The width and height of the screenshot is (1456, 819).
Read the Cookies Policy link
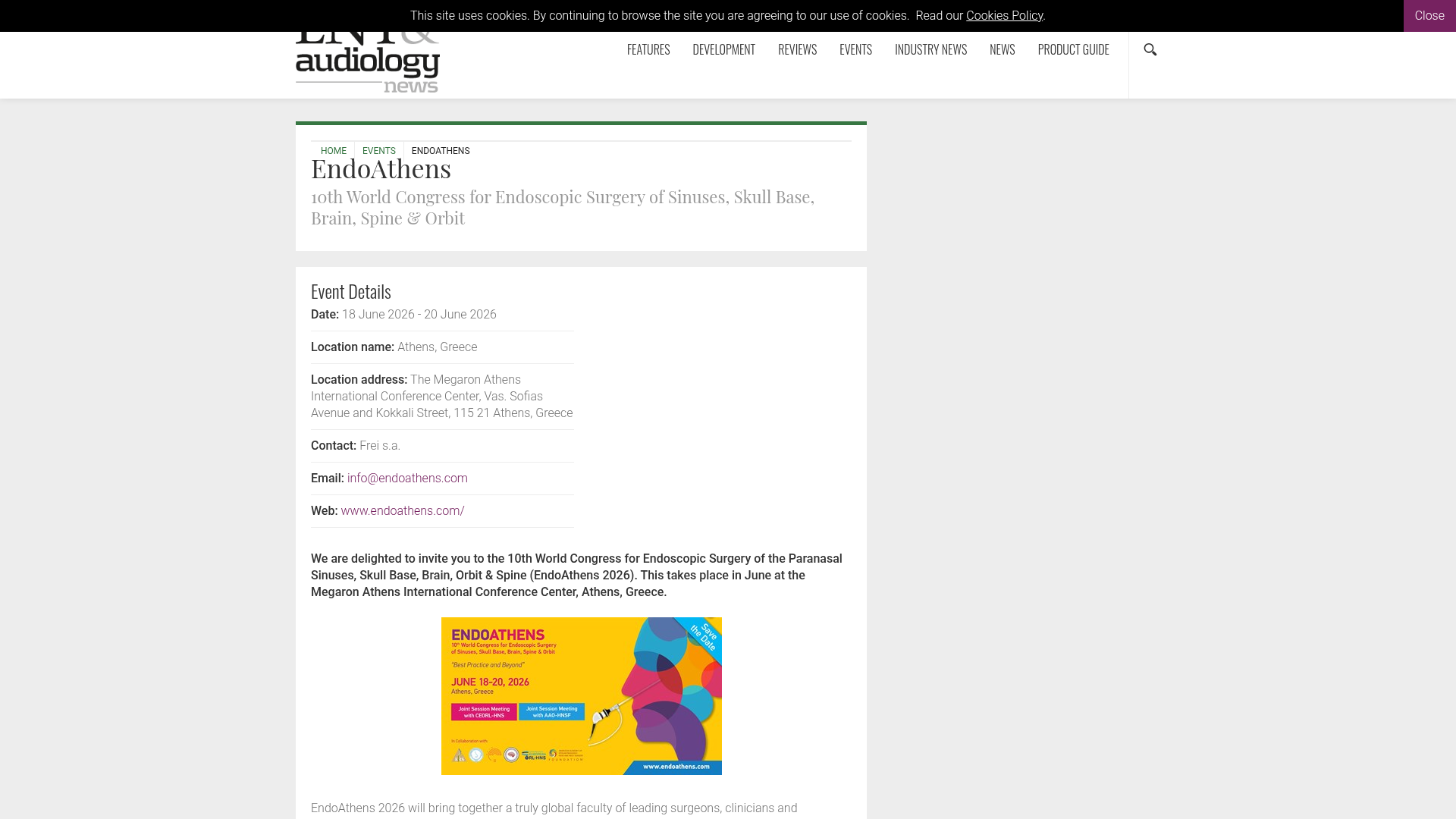tap(1004, 16)
